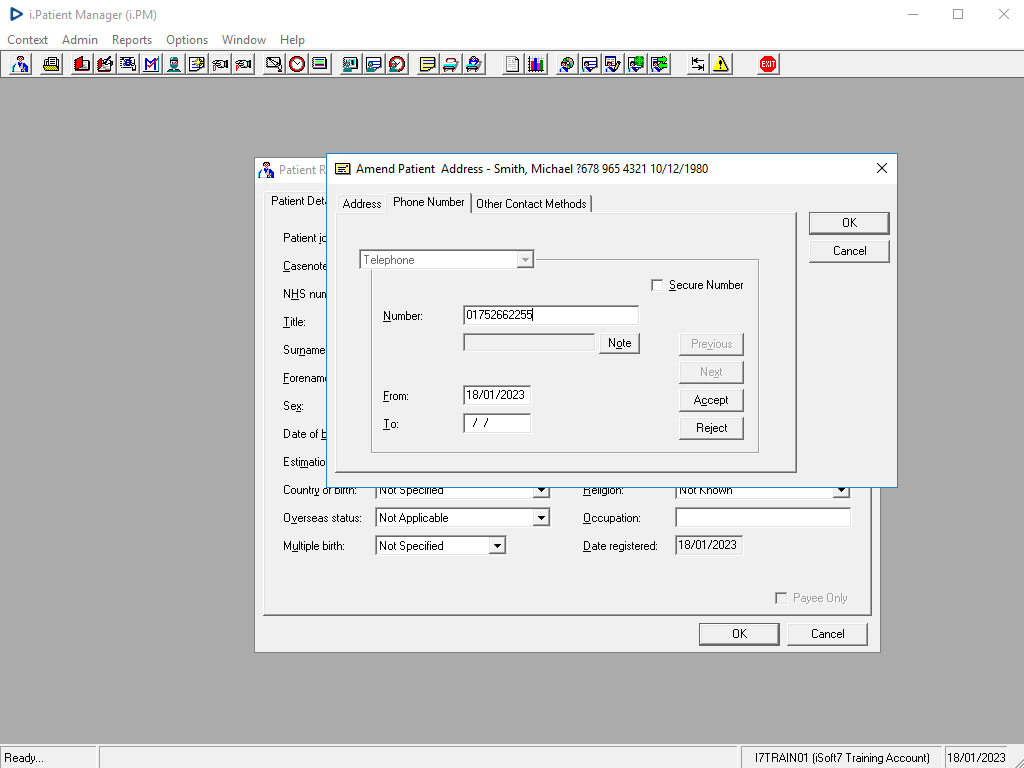Open the Admin menu
Viewport: 1024px width, 768px height.
coord(80,40)
